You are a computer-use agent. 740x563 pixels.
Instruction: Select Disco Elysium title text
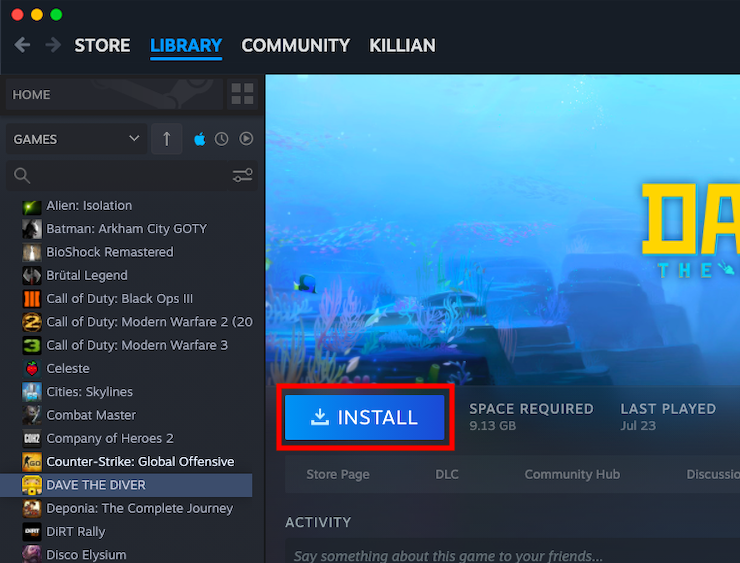click(x=86, y=555)
